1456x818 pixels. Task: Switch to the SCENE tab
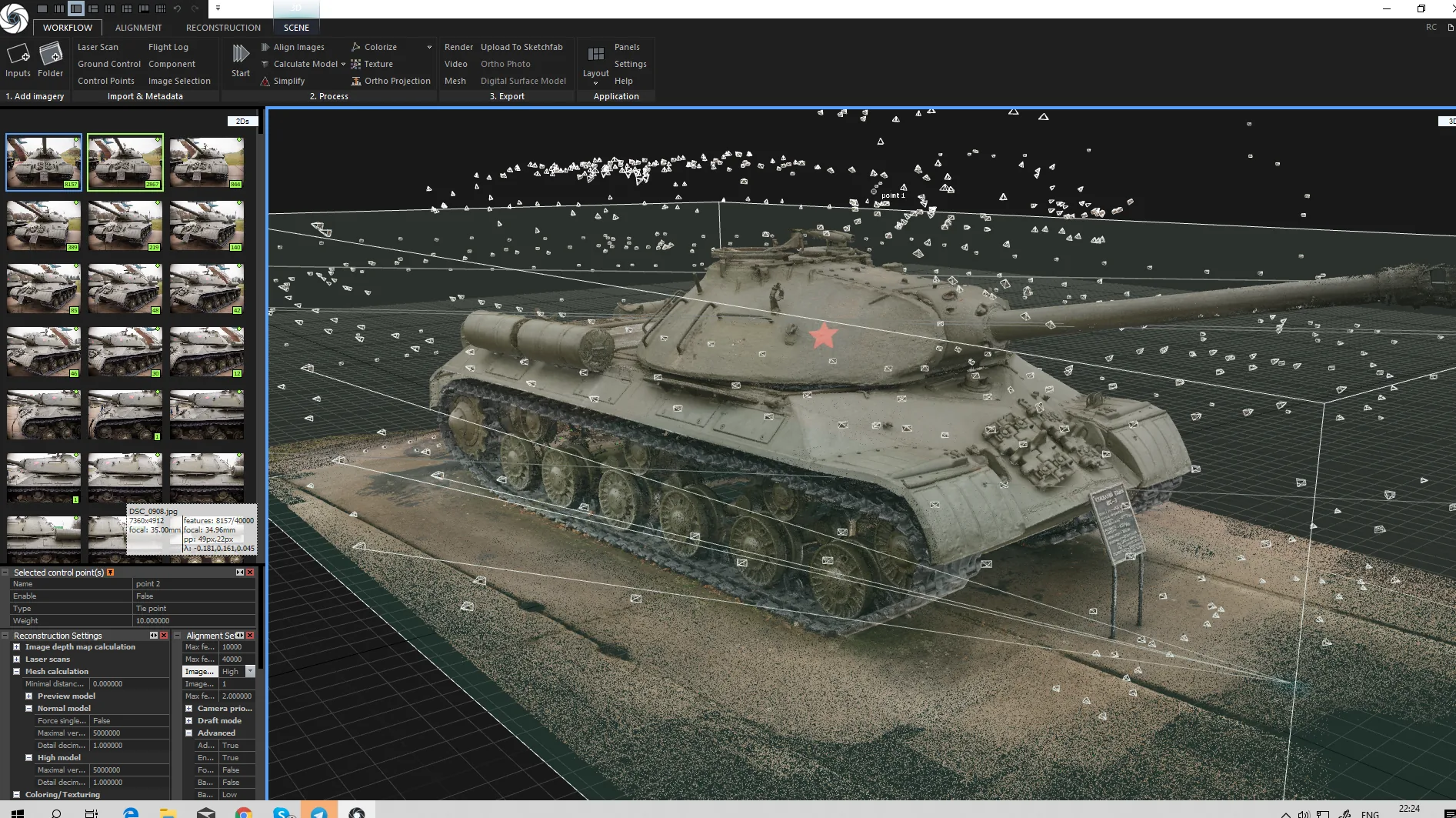click(296, 28)
